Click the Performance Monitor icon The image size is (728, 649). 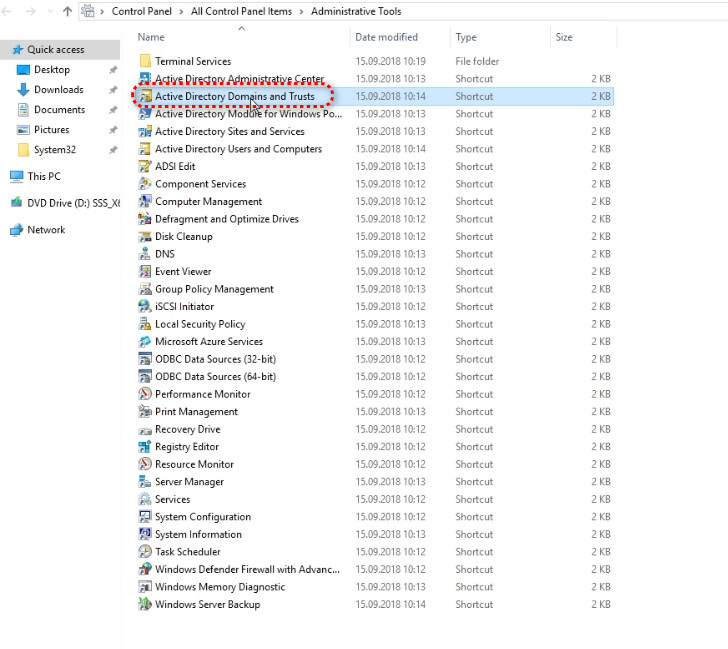145,394
